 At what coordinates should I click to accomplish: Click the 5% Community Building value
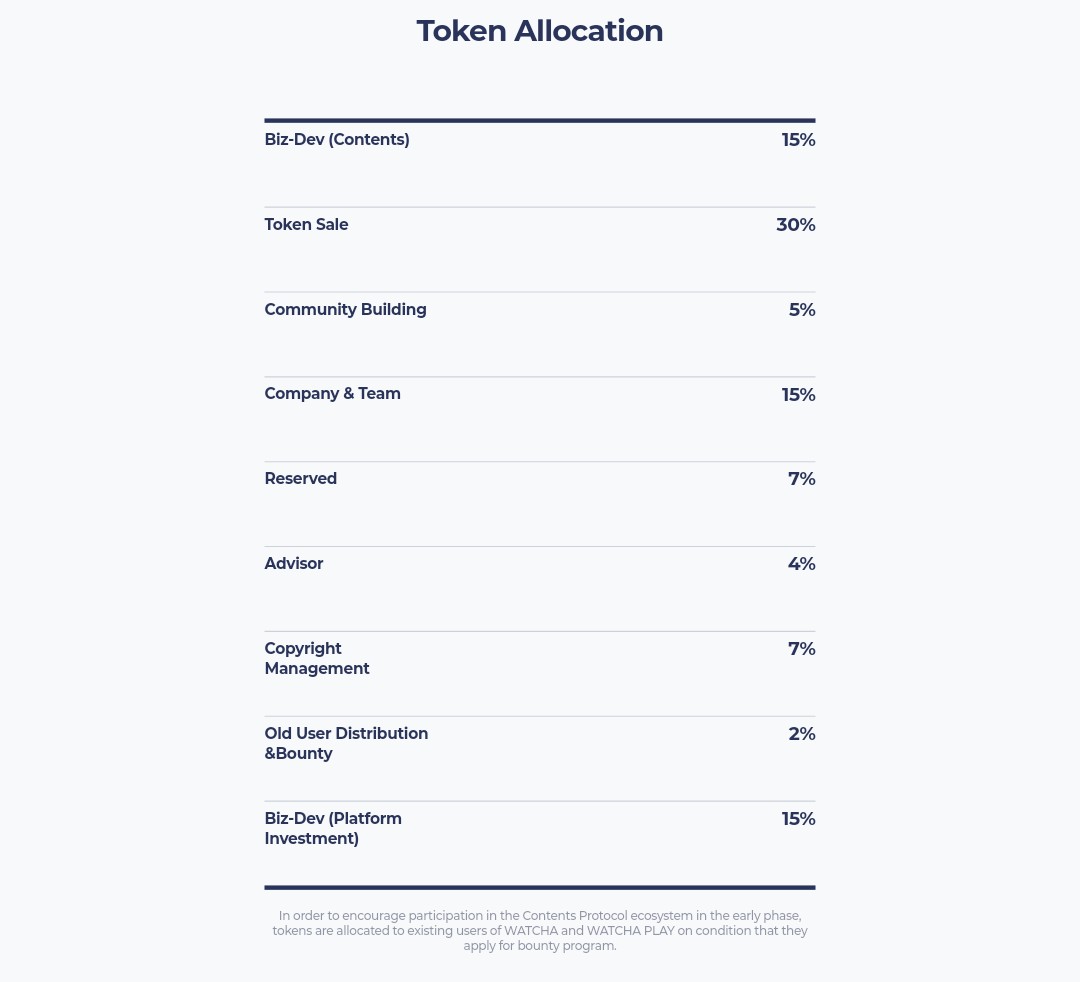(802, 310)
